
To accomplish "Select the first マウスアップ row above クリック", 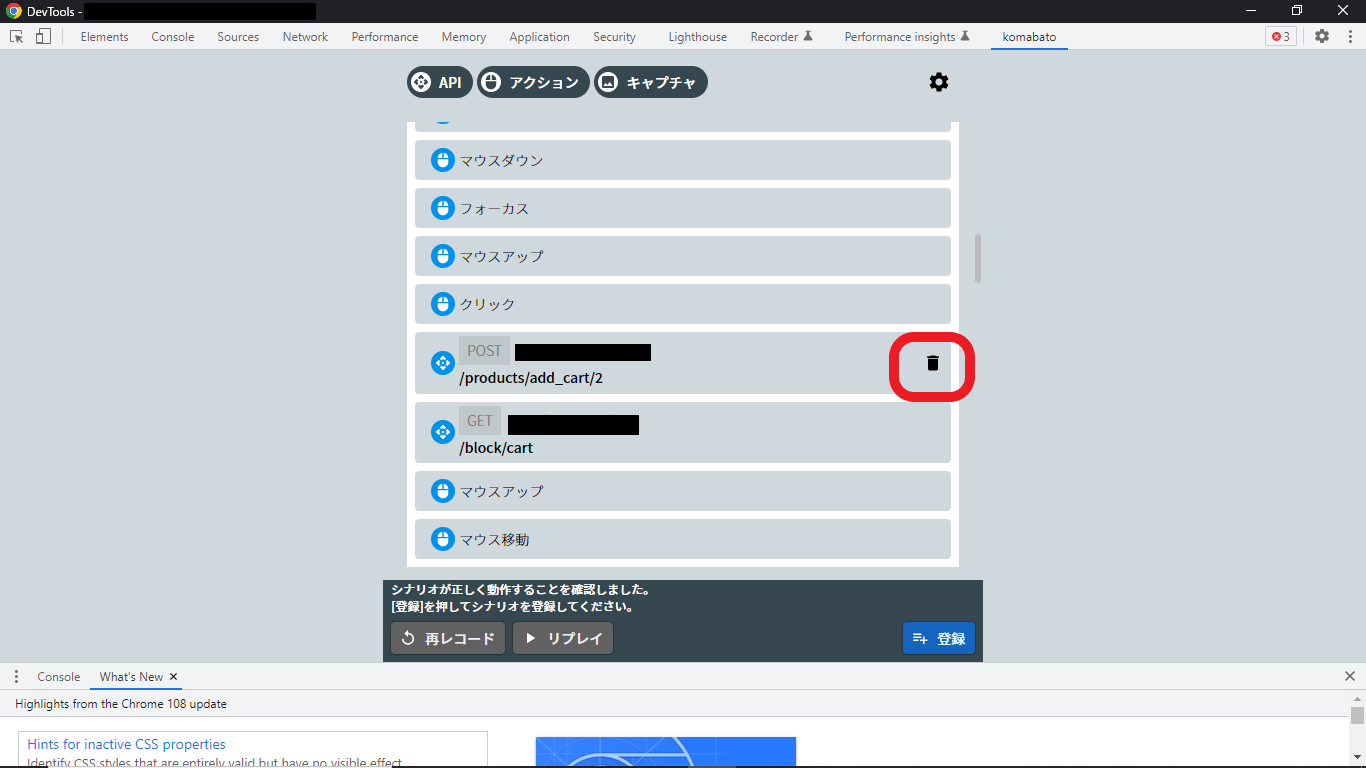I will click(x=683, y=256).
